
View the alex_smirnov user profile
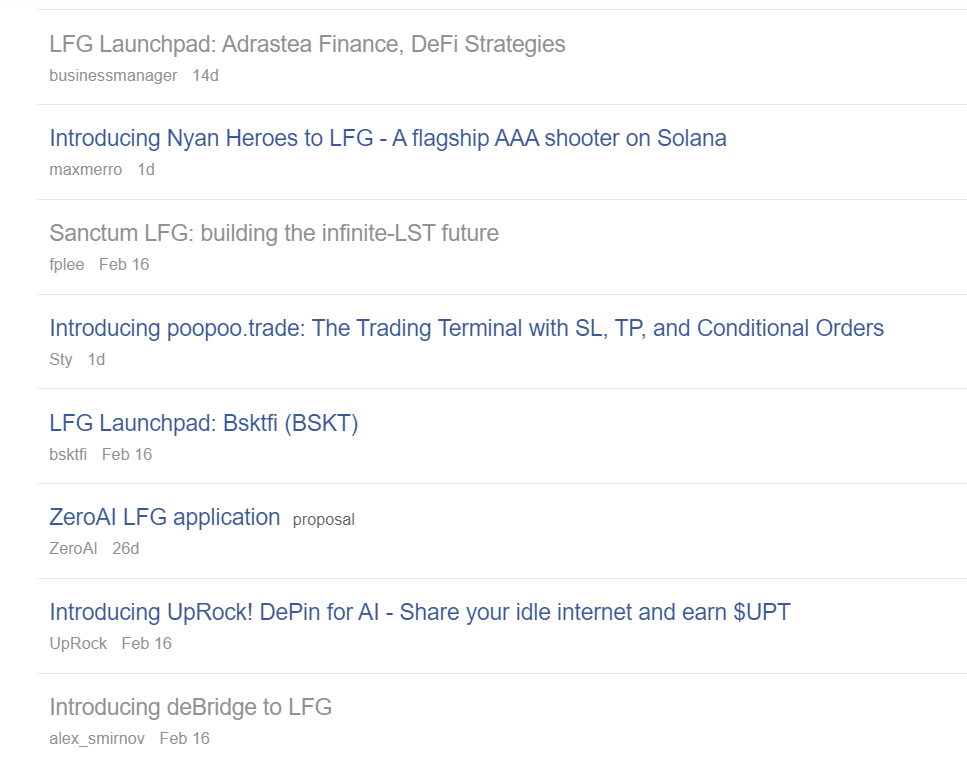(x=96, y=738)
